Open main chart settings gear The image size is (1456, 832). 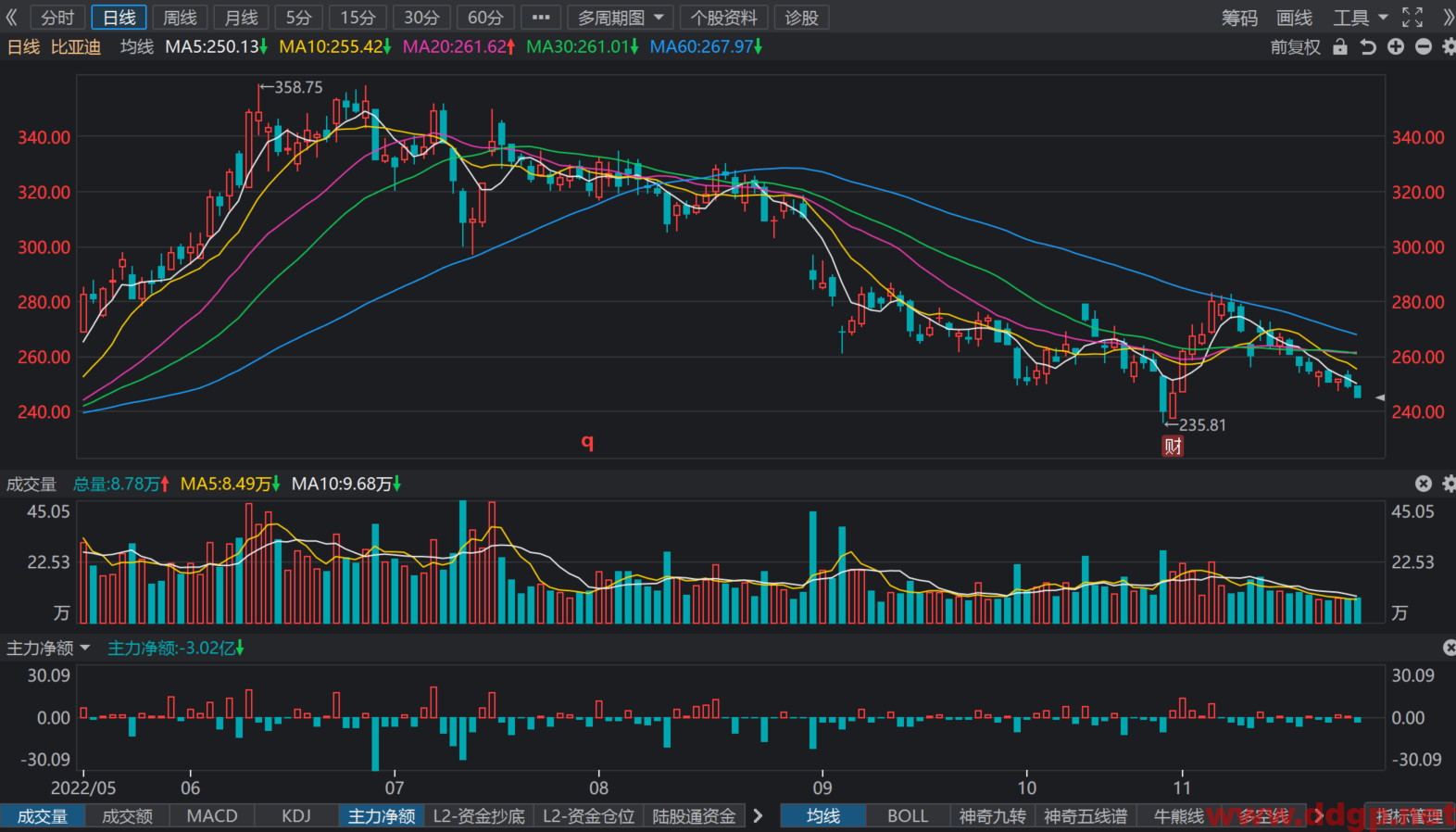point(1450,46)
